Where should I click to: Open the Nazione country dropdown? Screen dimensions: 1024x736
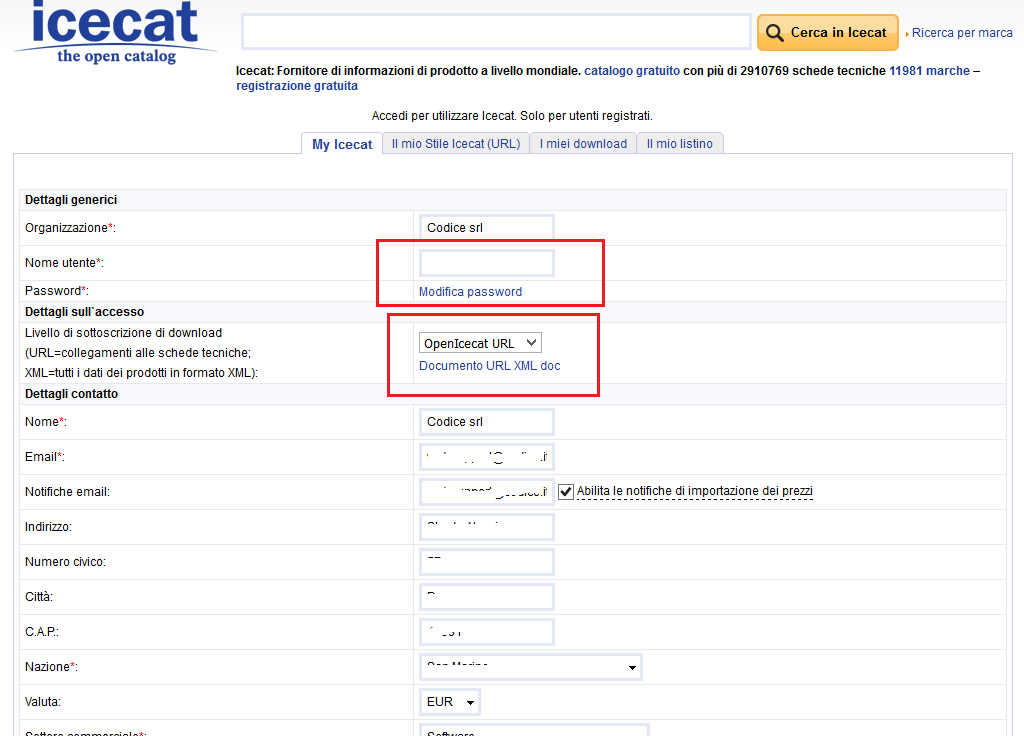tap(530, 667)
